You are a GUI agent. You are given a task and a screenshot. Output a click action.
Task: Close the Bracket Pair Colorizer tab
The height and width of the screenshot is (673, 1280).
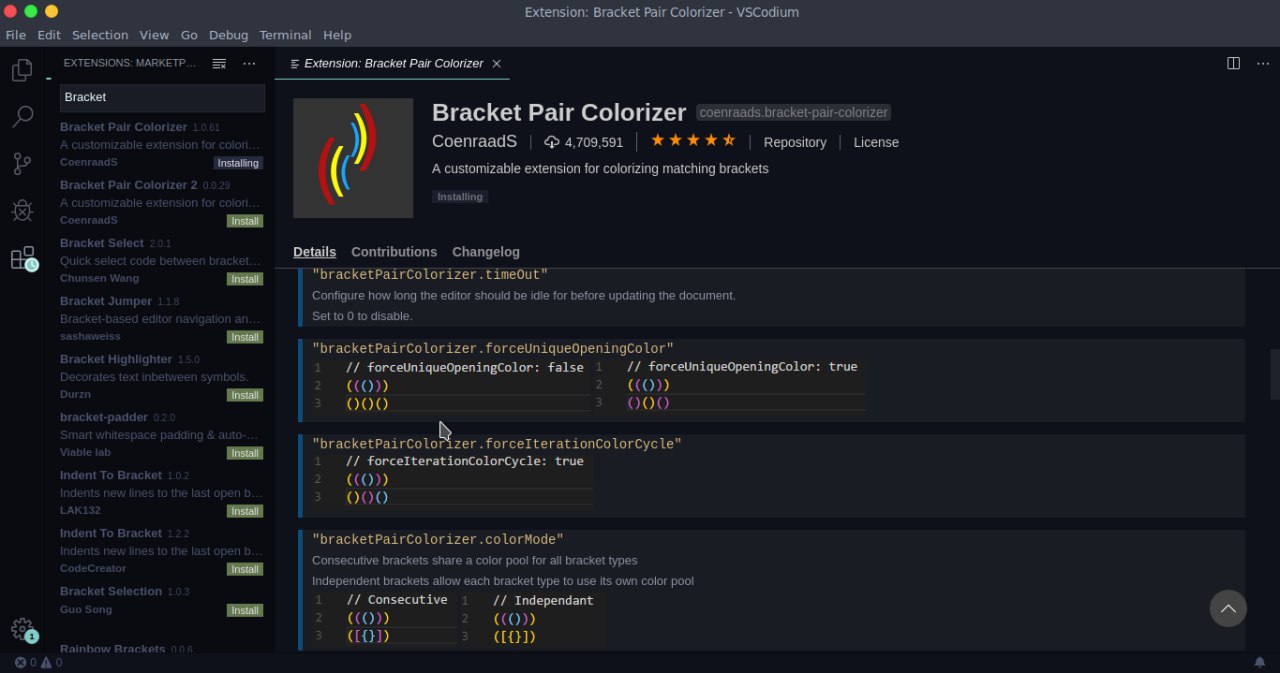(x=496, y=63)
